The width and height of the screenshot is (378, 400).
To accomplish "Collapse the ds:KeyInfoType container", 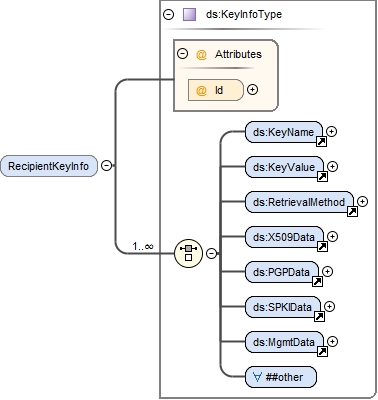I will pos(169,14).
